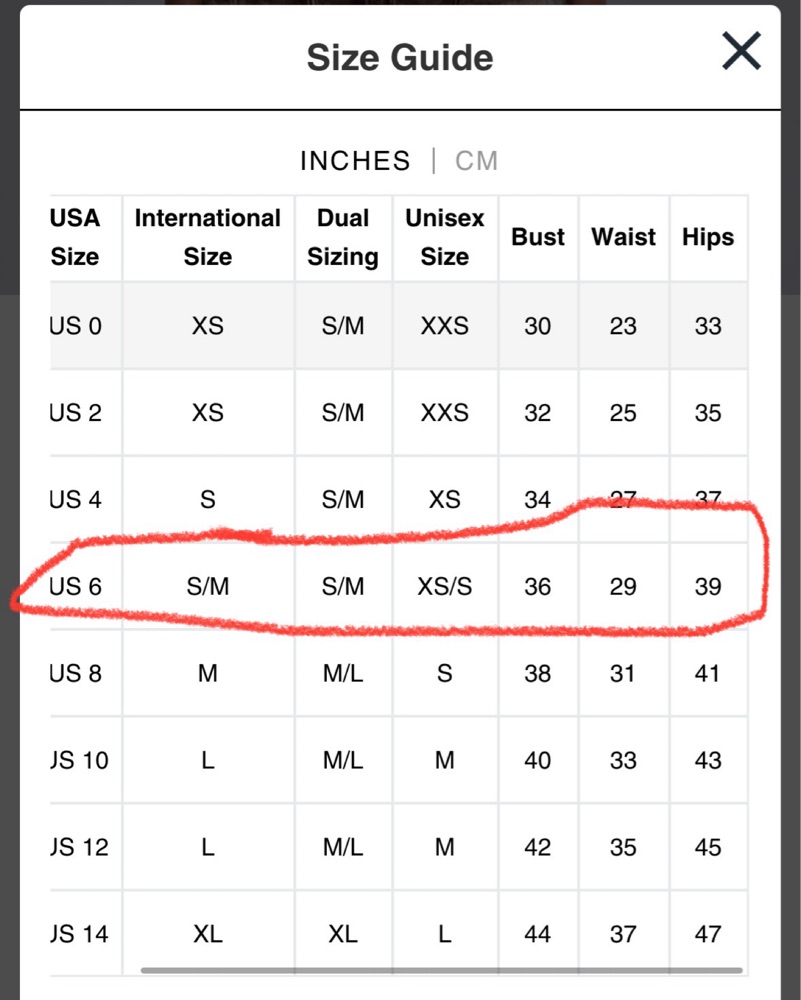801x1000 pixels.
Task: Click the Hips column header
Action: 708,238
